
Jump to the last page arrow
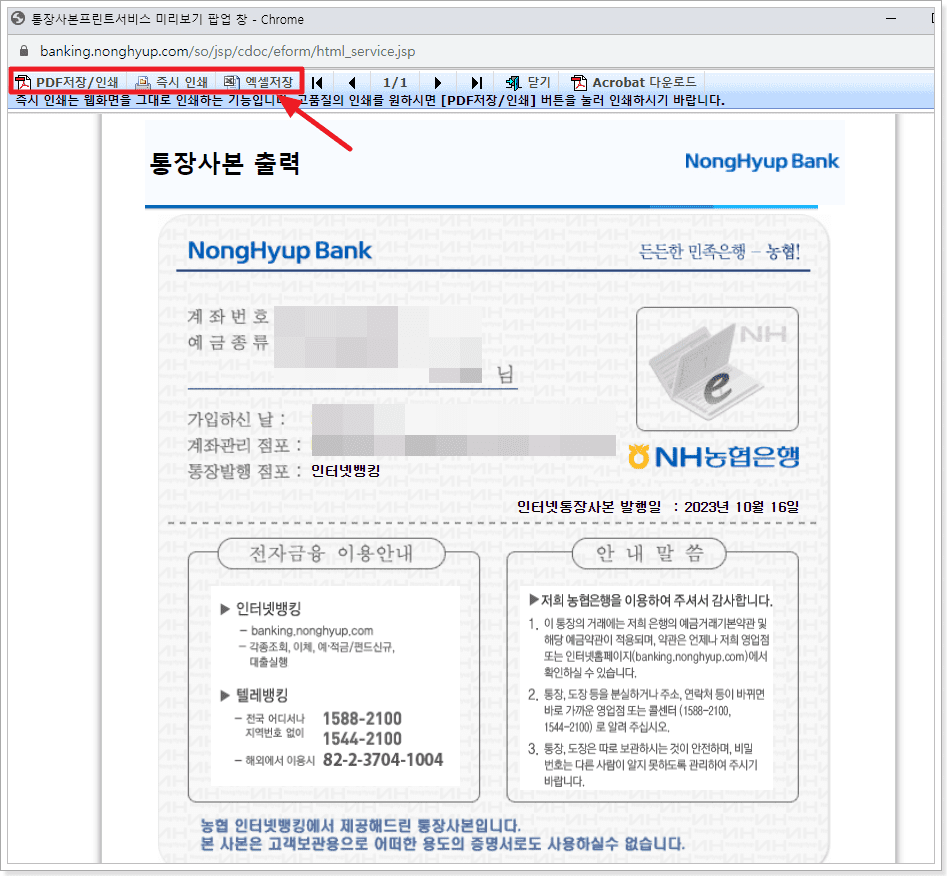[475, 82]
